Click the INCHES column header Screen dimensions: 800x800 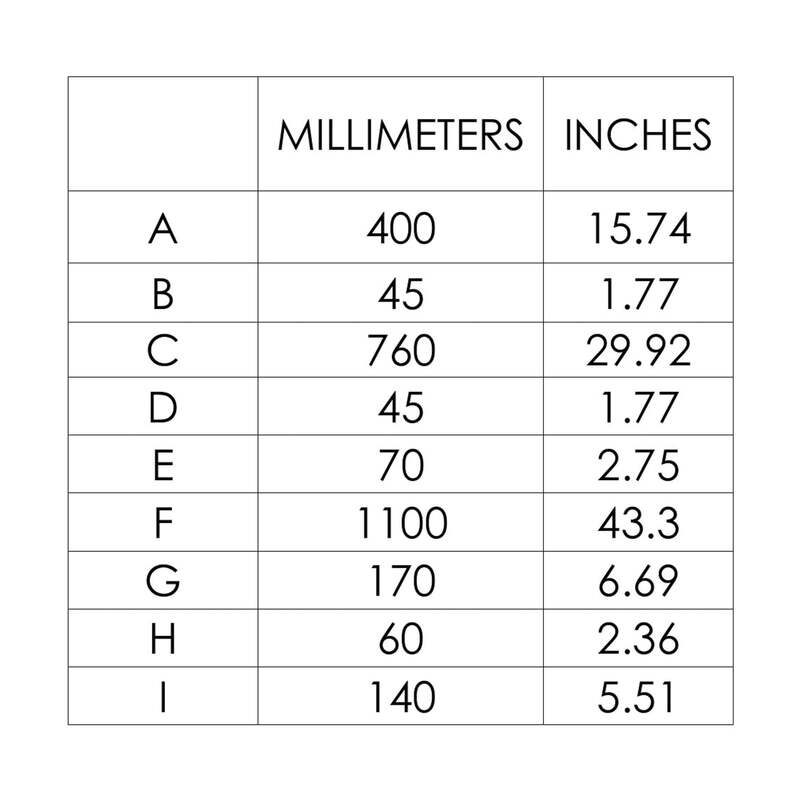click(x=638, y=135)
